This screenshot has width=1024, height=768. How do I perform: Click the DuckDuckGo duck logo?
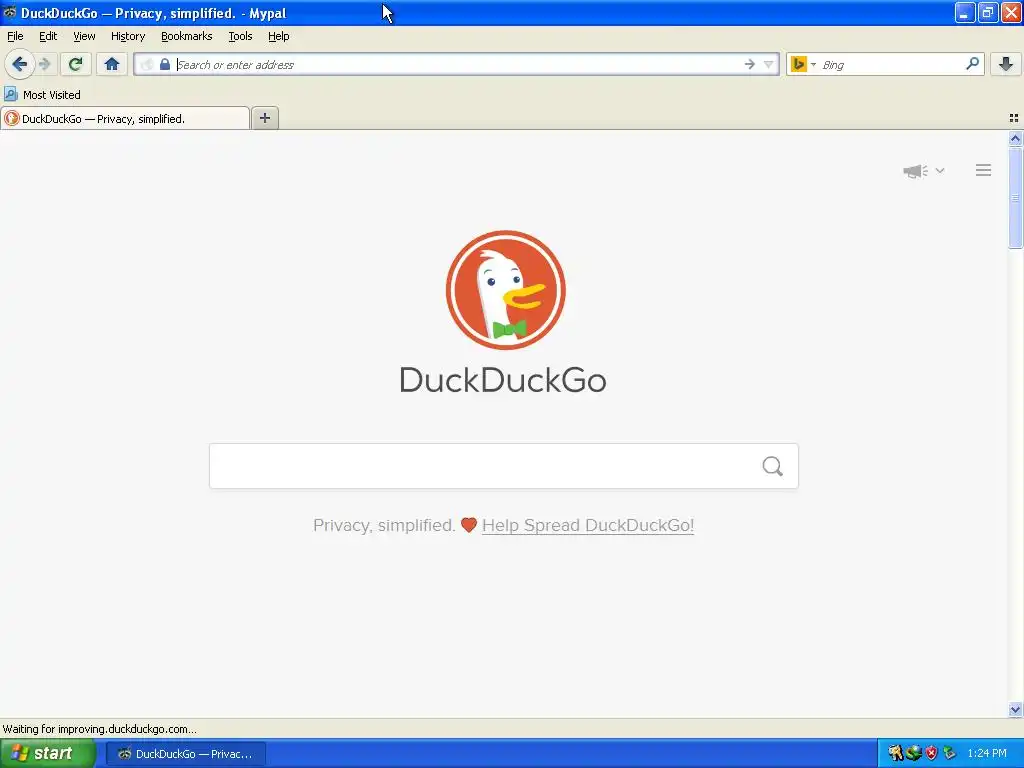(x=505, y=290)
